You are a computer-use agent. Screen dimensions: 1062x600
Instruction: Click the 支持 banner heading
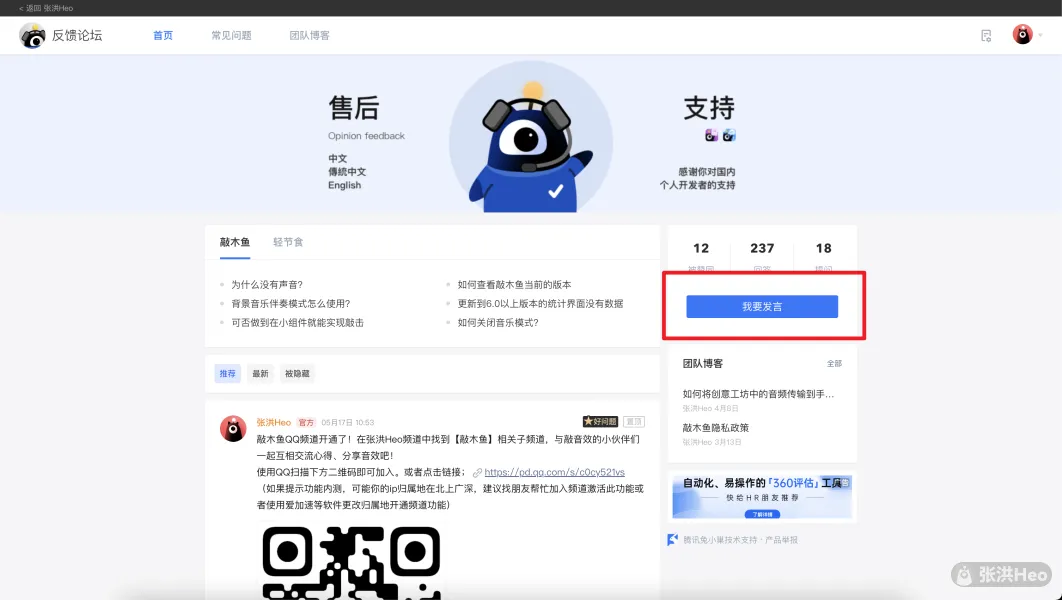click(709, 108)
